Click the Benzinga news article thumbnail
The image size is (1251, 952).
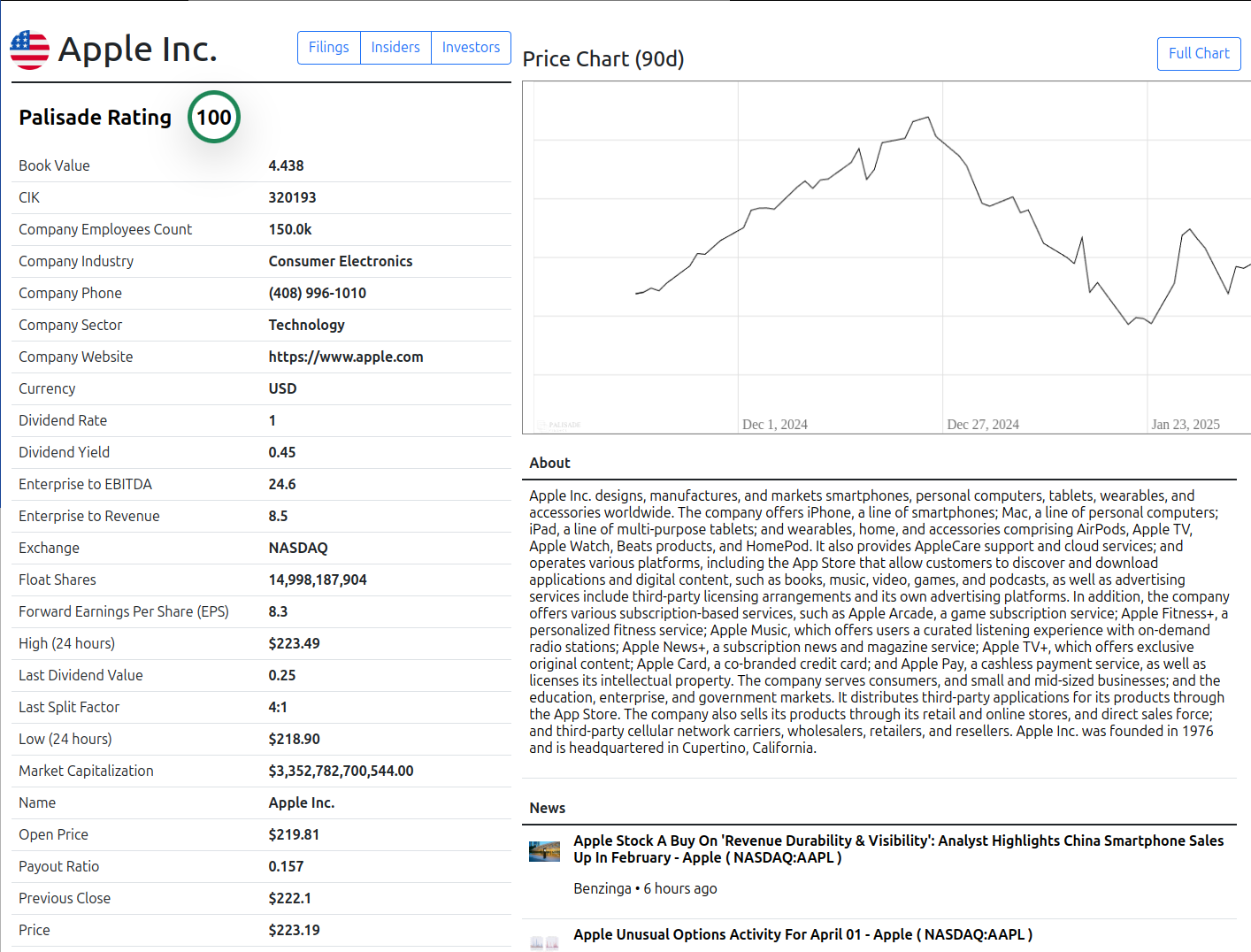pyautogui.click(x=544, y=851)
